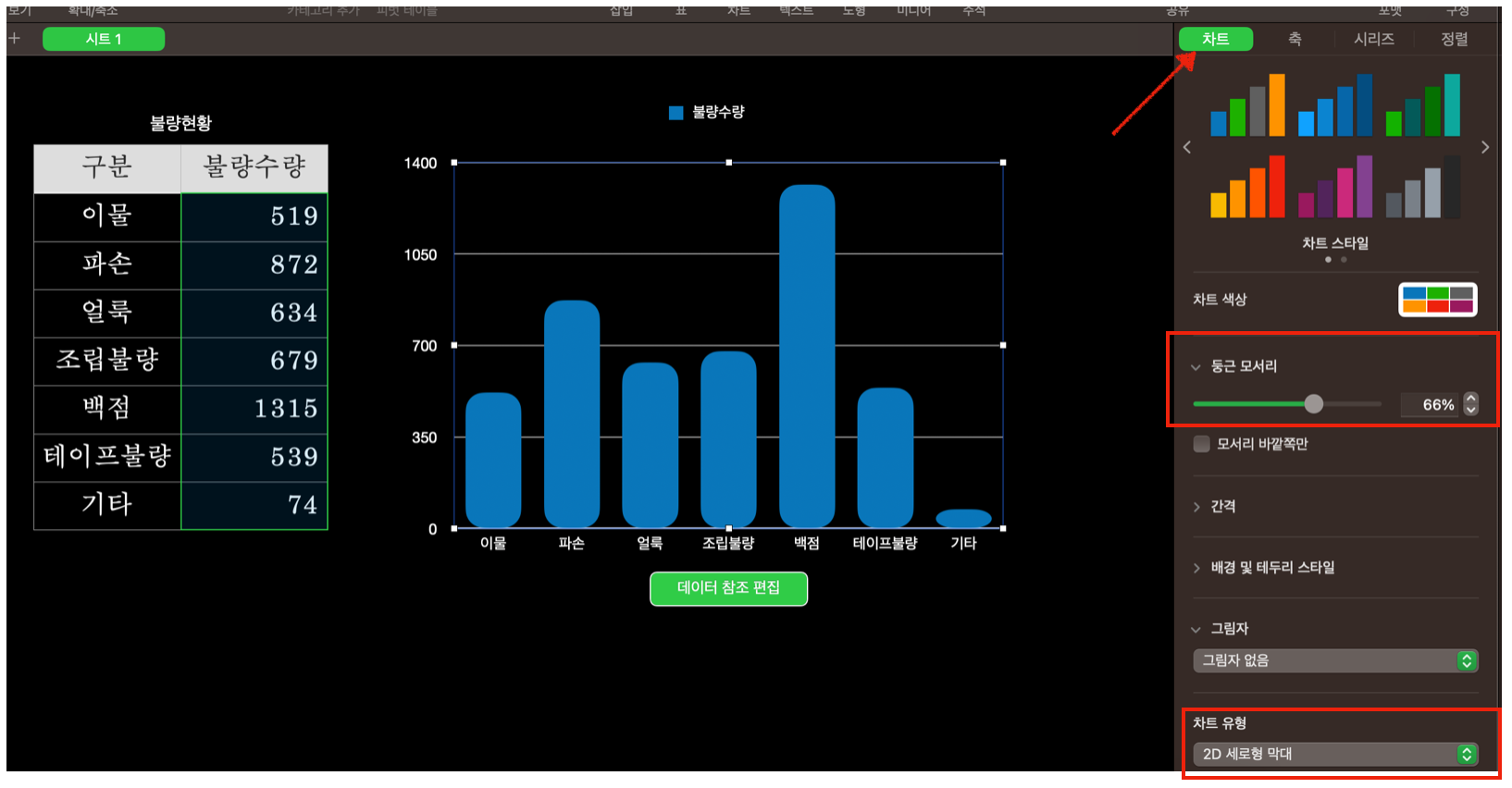The height and width of the screenshot is (788, 1512).
Task: Collapse the 그림자 section
Action: click(x=1196, y=629)
